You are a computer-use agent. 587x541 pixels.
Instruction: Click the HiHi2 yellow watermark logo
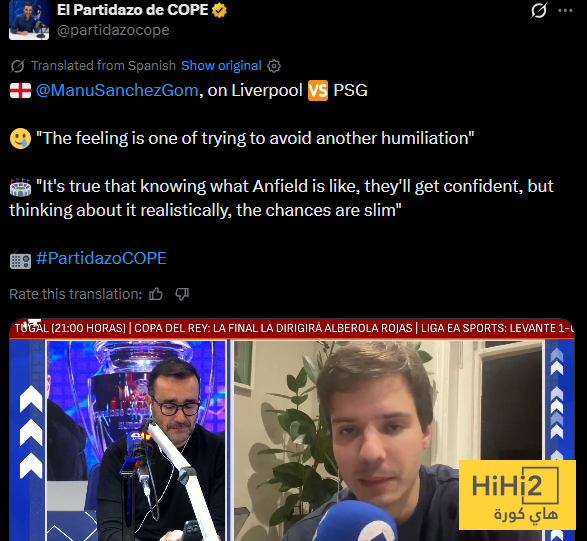[x=517, y=495]
